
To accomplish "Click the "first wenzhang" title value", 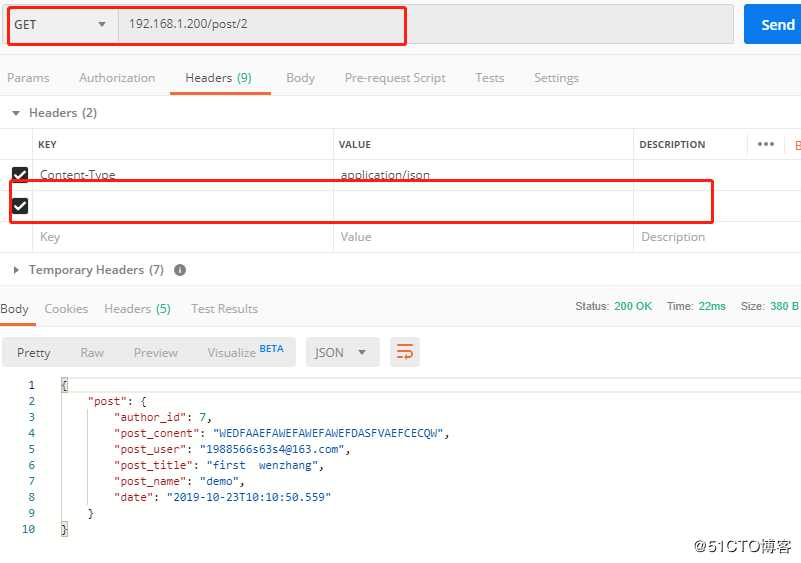I will [262, 465].
